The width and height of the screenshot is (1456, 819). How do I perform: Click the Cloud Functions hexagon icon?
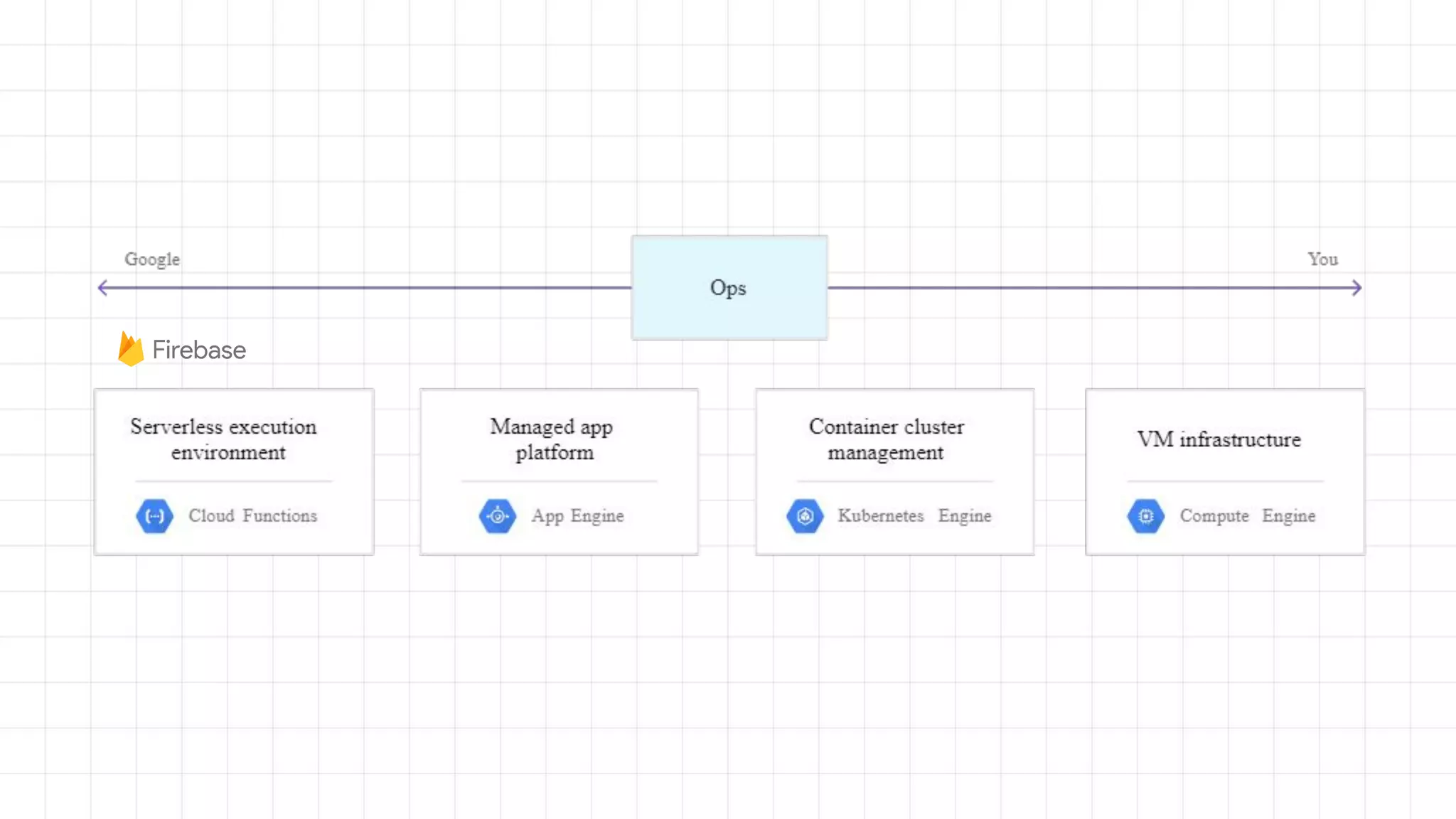pos(154,516)
